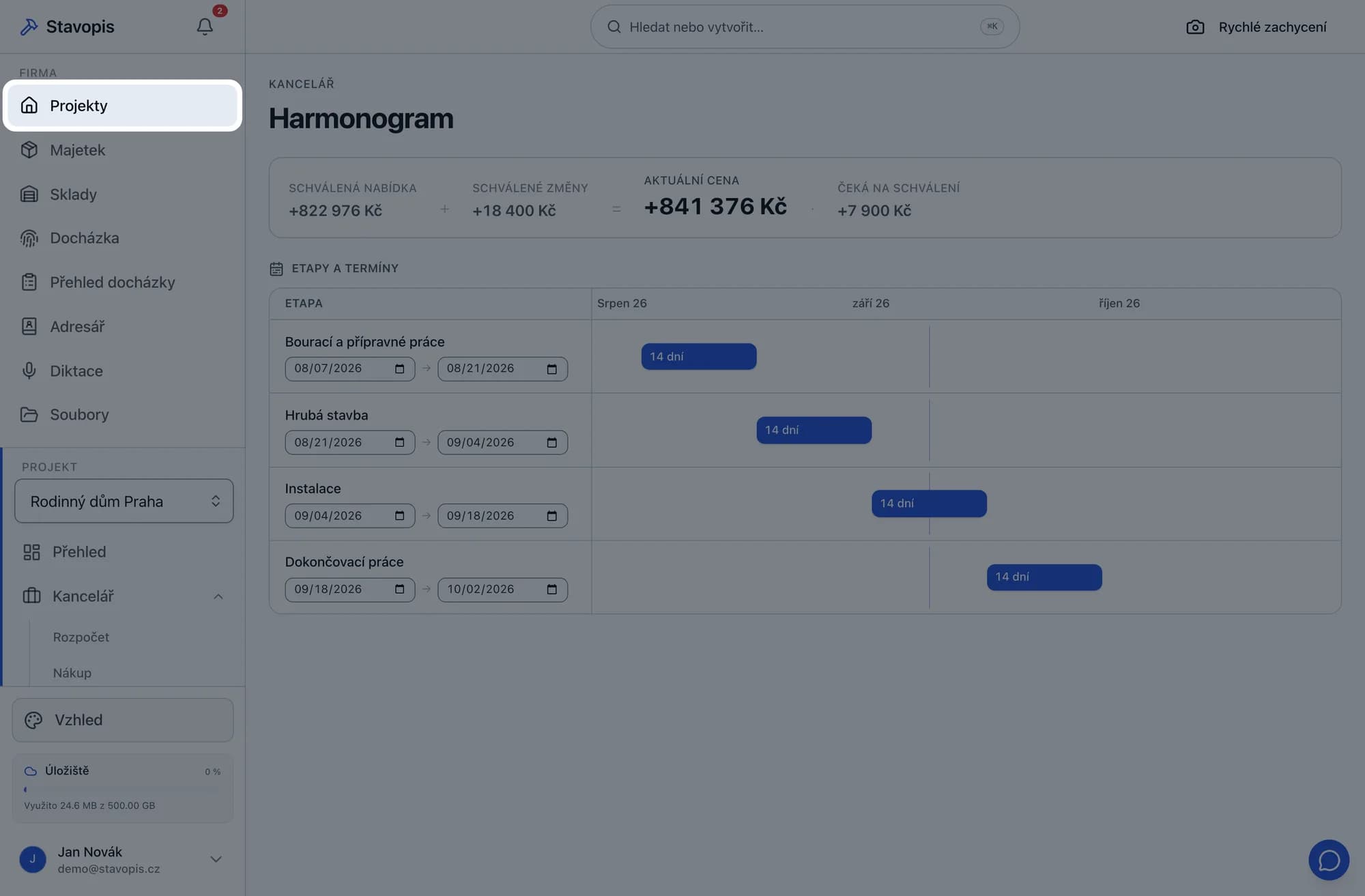Open calendar picker for Hrubá stavba end date
The width and height of the screenshot is (1365, 896).
point(551,442)
